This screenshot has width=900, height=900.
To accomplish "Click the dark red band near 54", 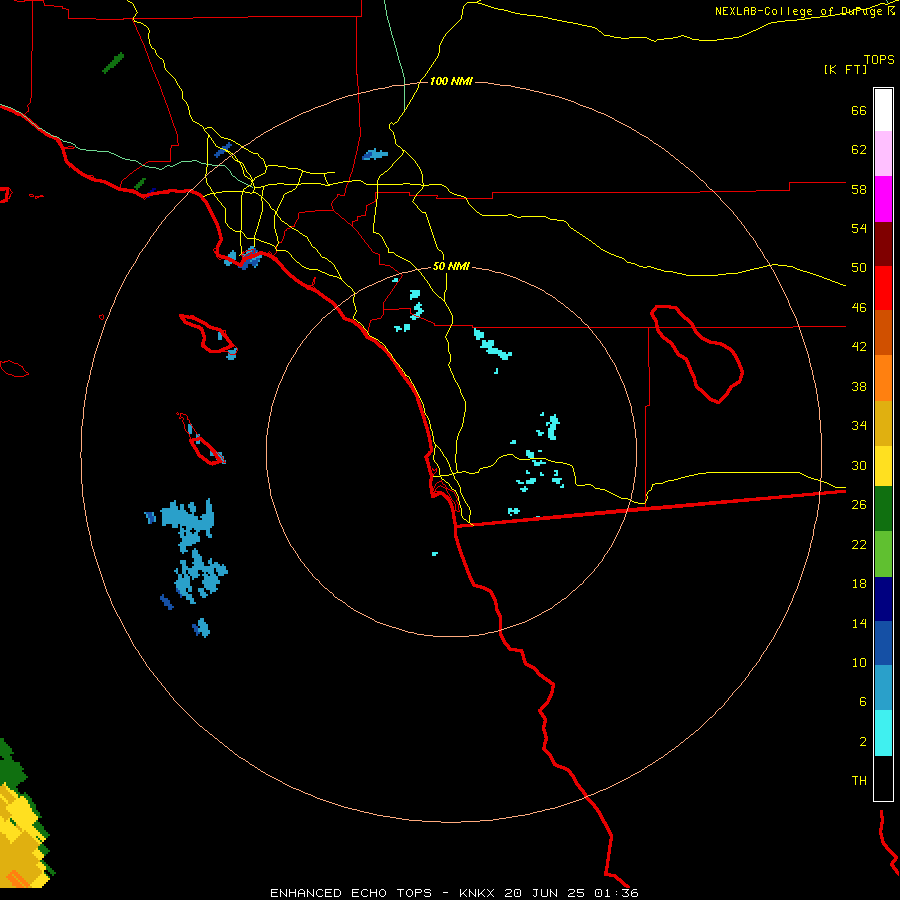I will (x=883, y=244).
